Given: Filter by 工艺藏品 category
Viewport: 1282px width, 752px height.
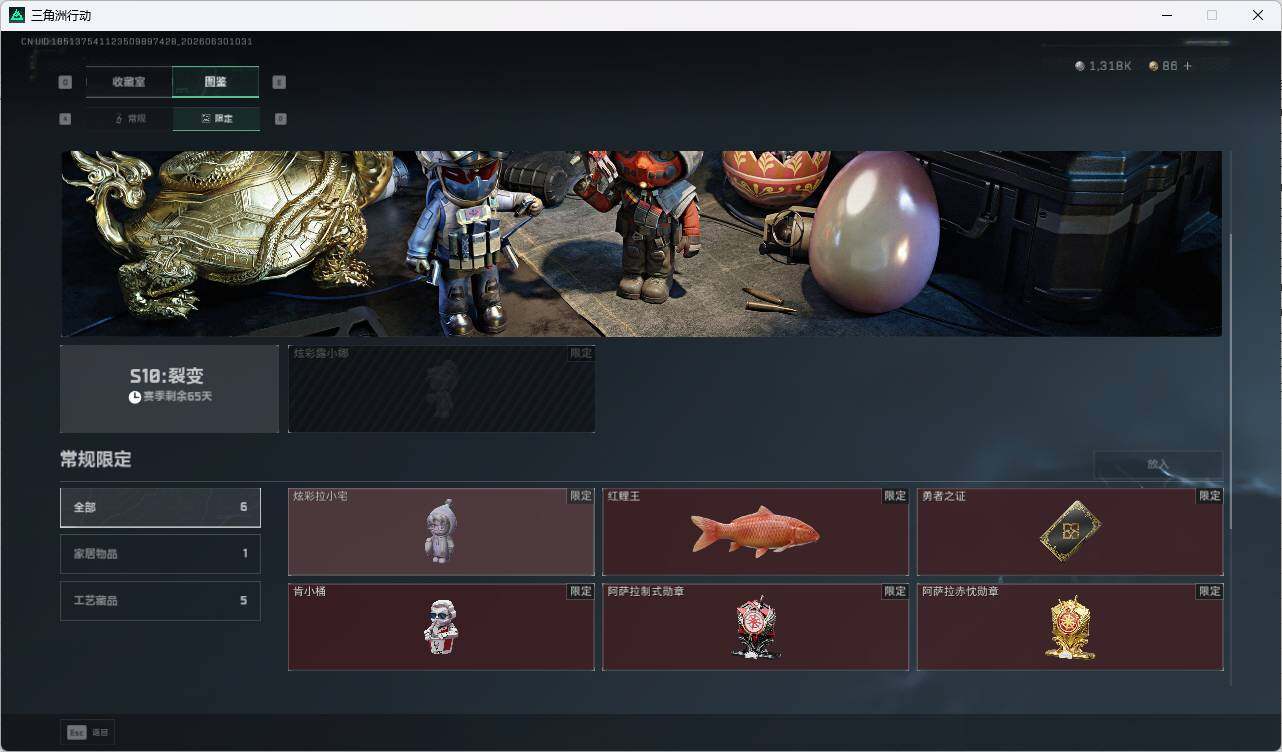Looking at the screenshot, I should [160, 601].
